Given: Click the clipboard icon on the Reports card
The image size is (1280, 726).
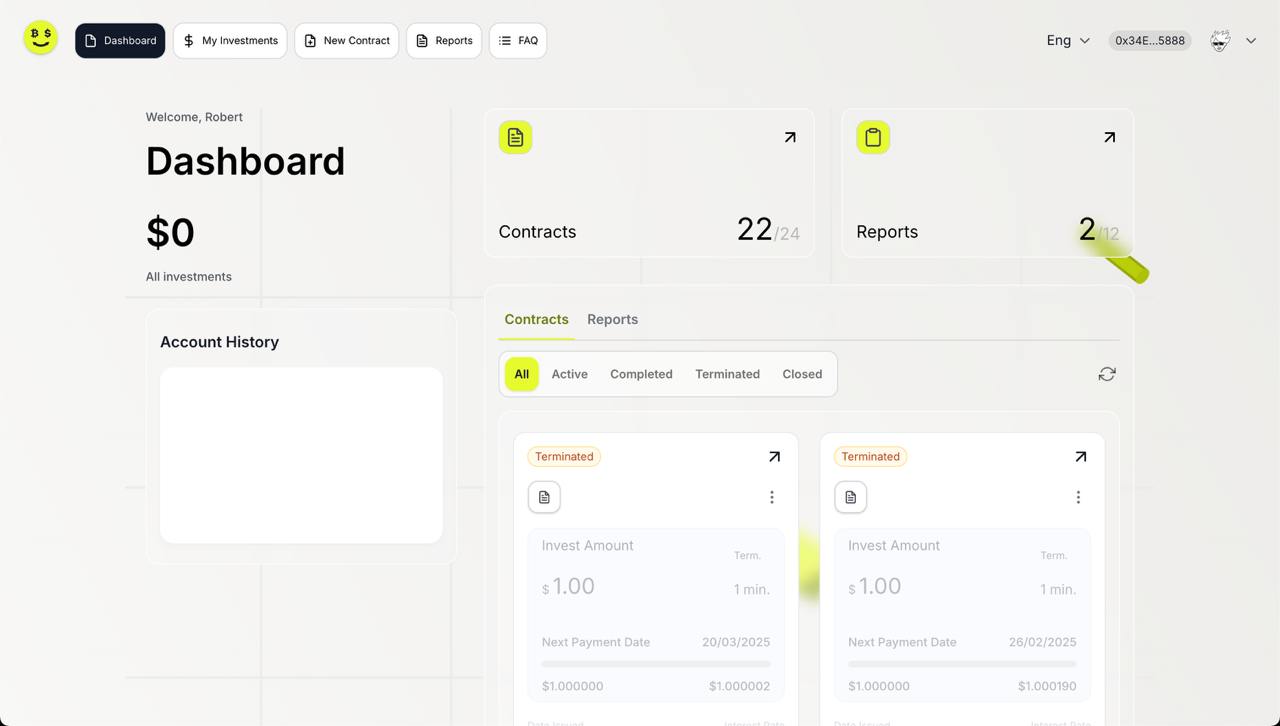Looking at the screenshot, I should tap(873, 137).
